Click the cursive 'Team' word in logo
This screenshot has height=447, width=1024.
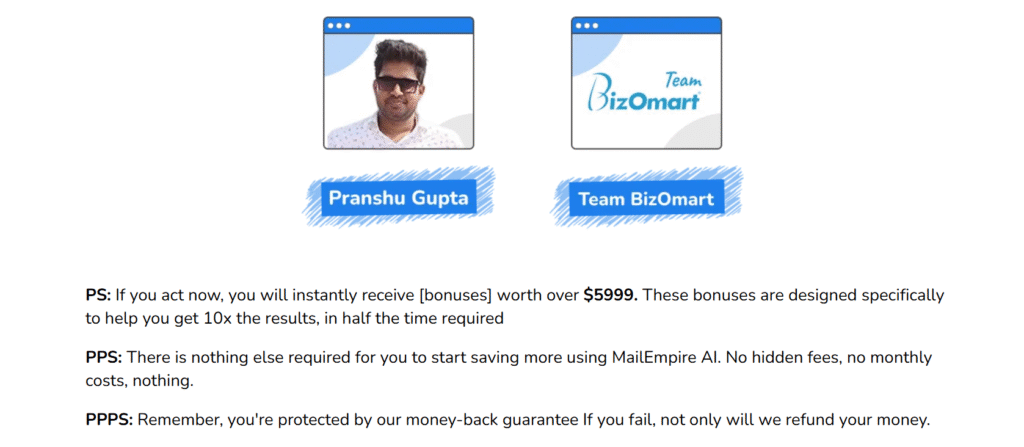point(682,80)
